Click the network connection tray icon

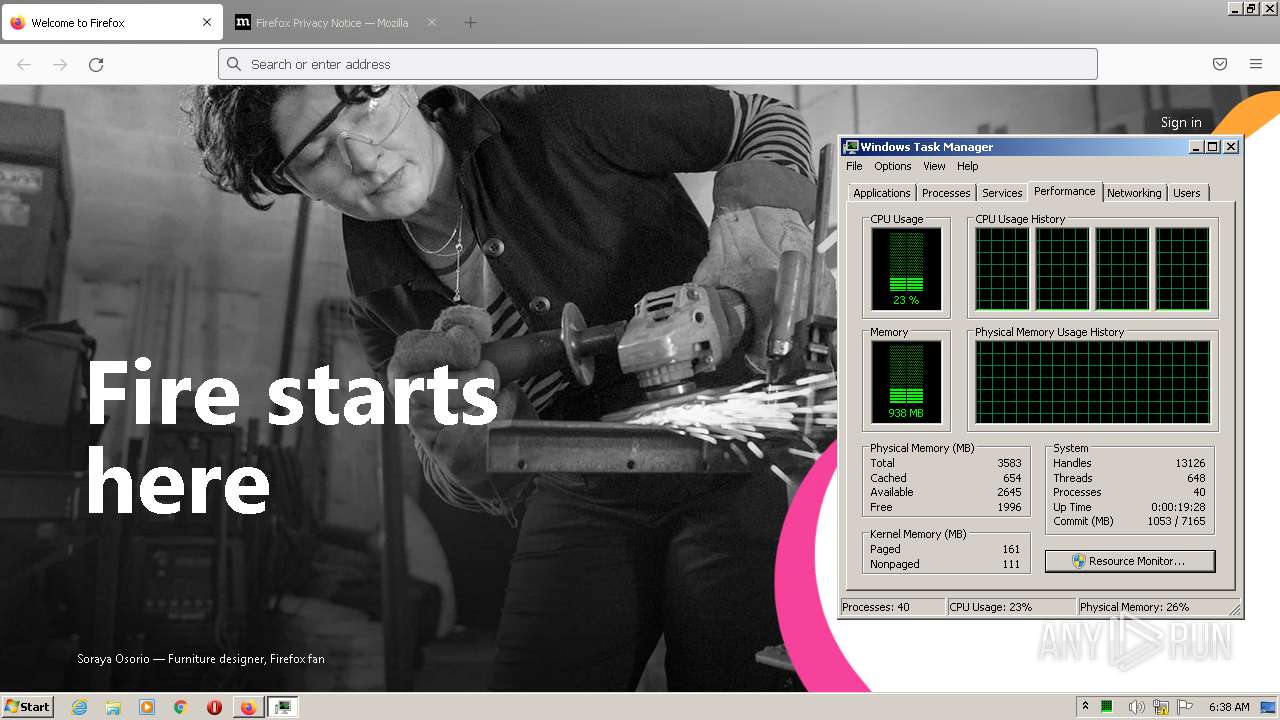pos(1161,707)
